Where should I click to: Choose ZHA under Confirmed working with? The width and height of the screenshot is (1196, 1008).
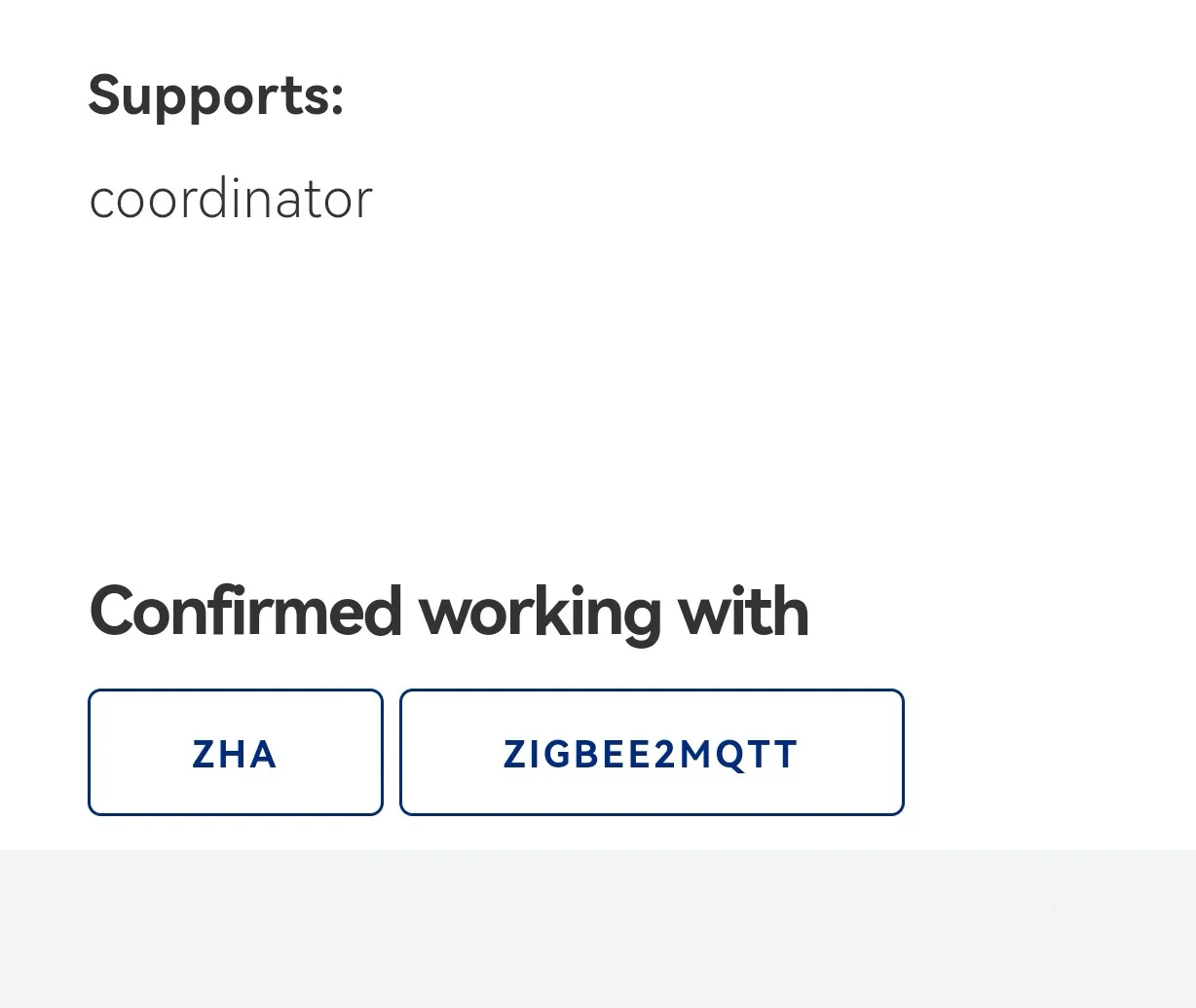pyautogui.click(x=235, y=753)
